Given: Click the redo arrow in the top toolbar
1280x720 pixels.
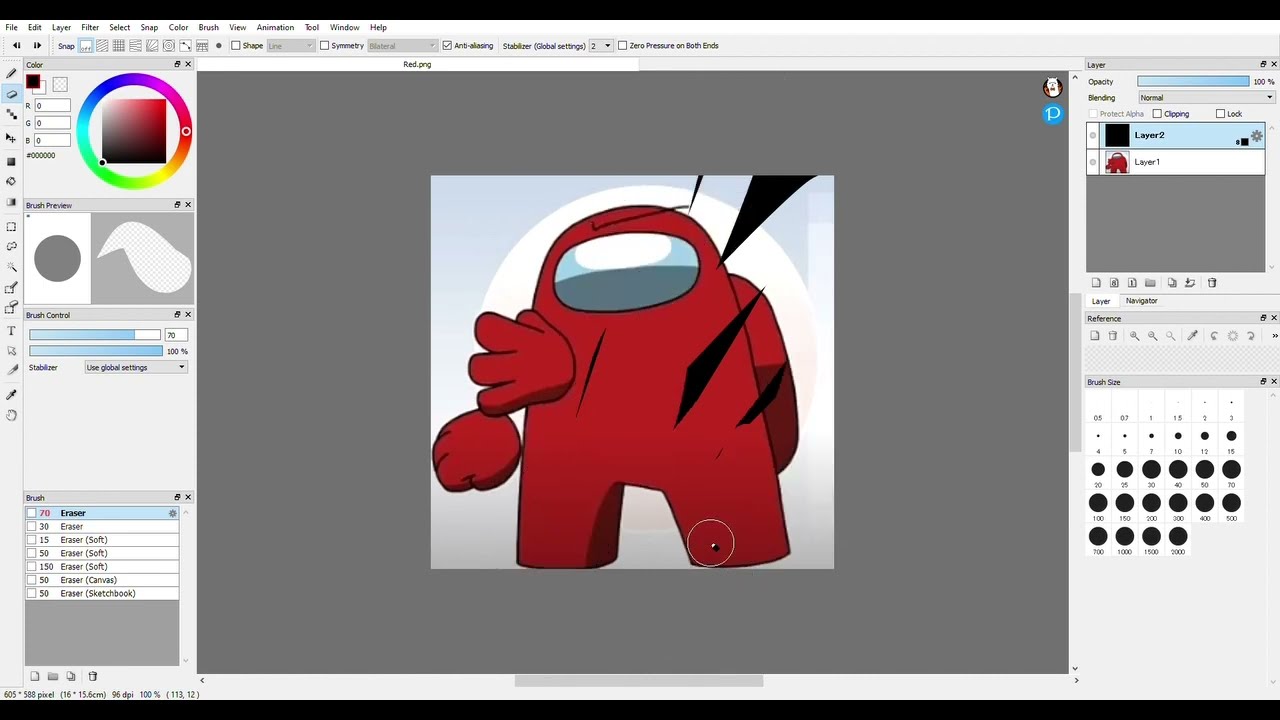Looking at the screenshot, I should pos(37,45).
